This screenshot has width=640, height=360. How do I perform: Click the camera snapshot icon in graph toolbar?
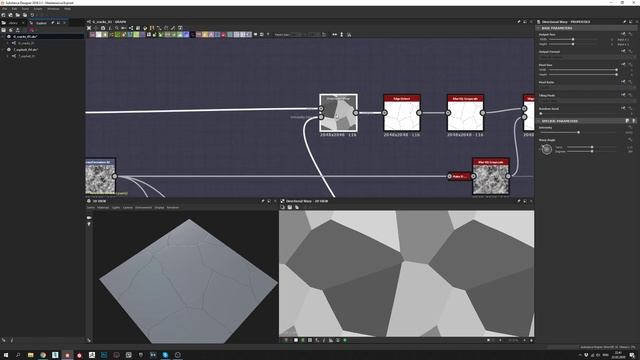pos(103,28)
